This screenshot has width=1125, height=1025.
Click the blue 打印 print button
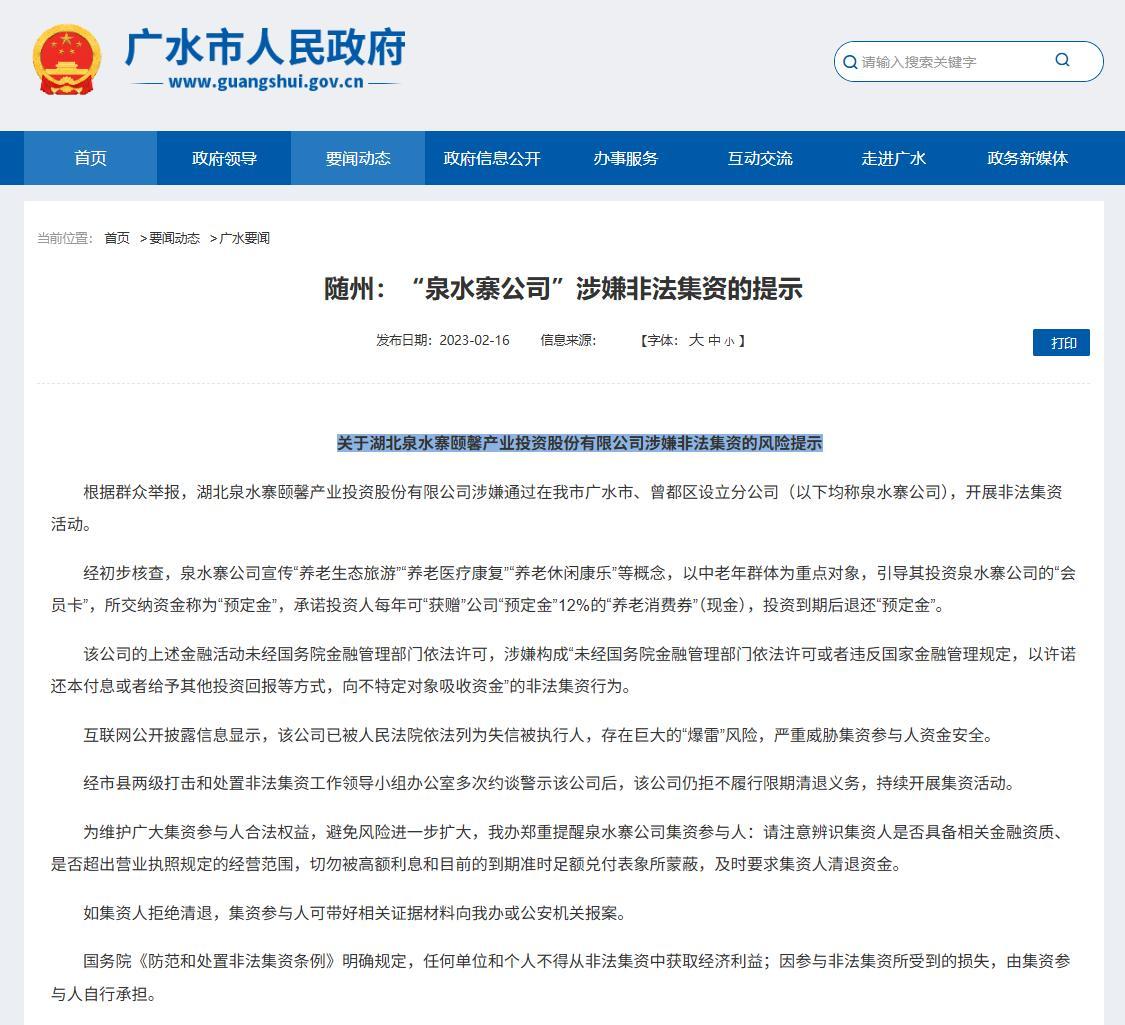(1061, 342)
